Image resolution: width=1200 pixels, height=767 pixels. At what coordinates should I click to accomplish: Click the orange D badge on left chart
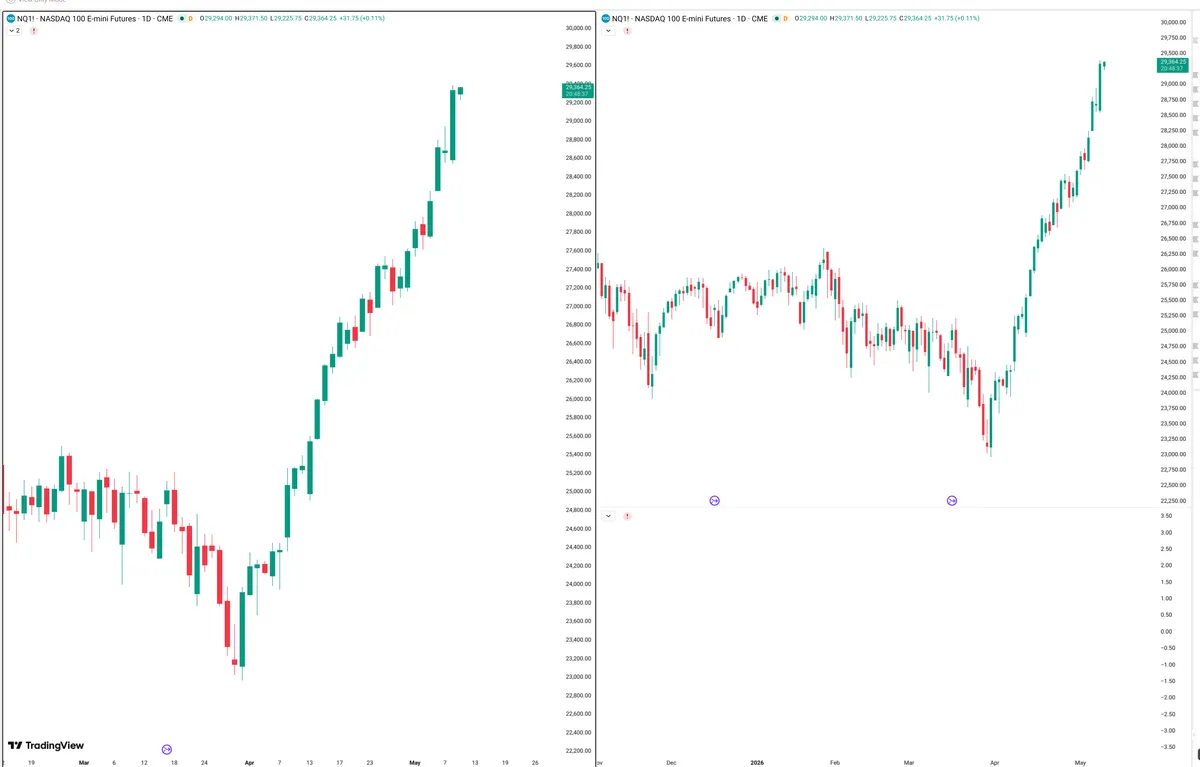coord(190,18)
